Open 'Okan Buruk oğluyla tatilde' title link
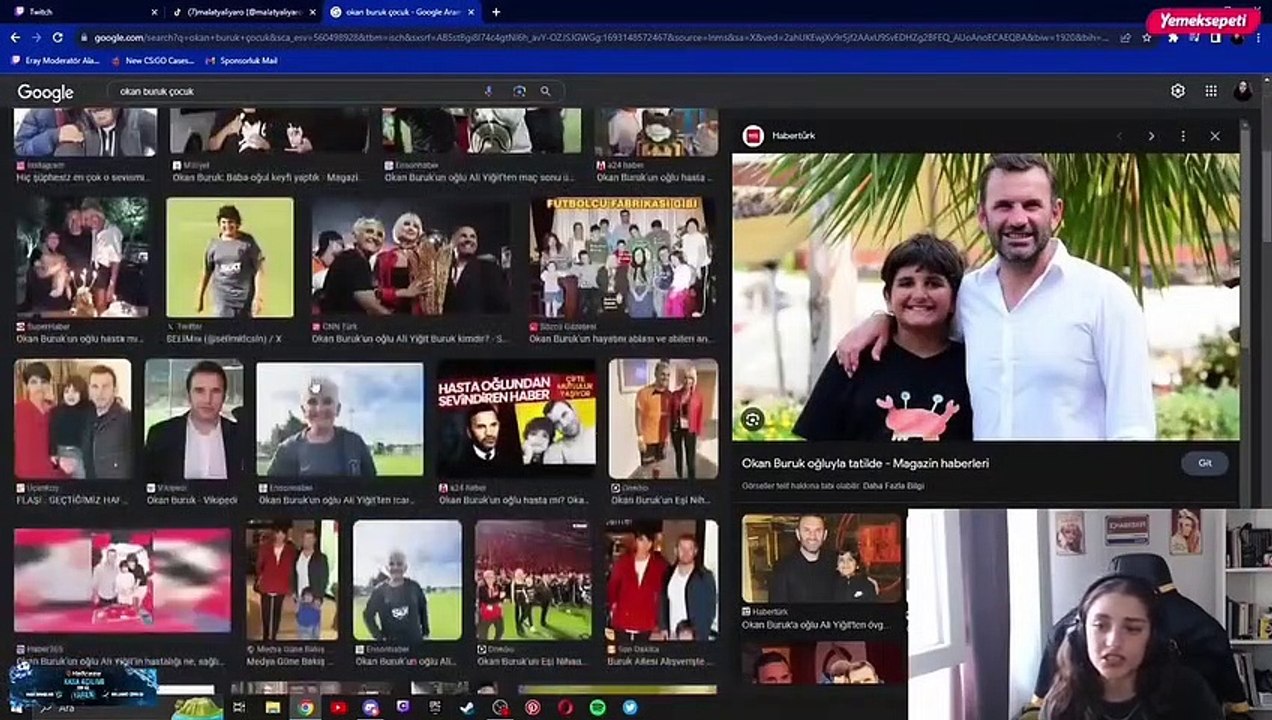 pyautogui.click(x=865, y=463)
